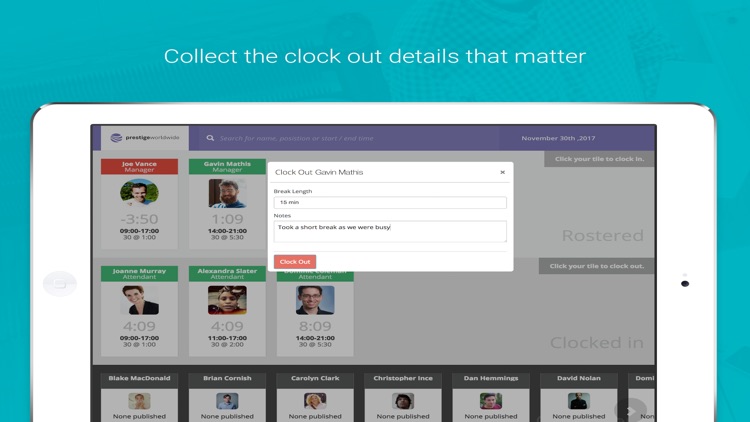Click Alexandra Slater's 11:00-17:00 shift time

click(x=227, y=338)
